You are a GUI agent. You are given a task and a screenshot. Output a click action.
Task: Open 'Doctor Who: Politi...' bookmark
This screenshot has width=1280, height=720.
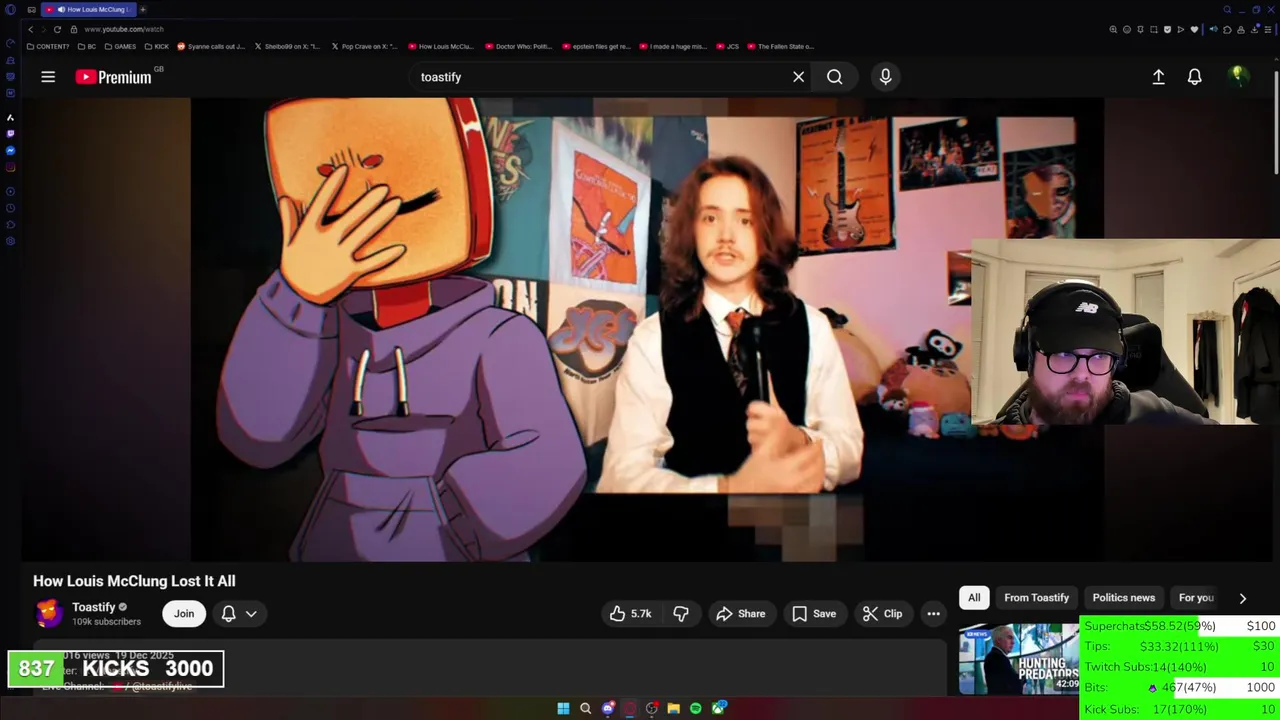point(518,46)
